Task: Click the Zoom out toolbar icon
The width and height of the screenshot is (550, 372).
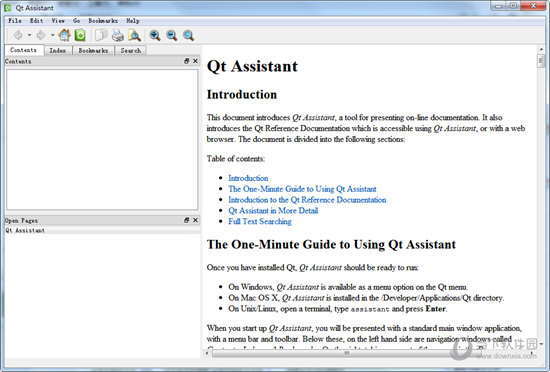Action: (x=172, y=35)
